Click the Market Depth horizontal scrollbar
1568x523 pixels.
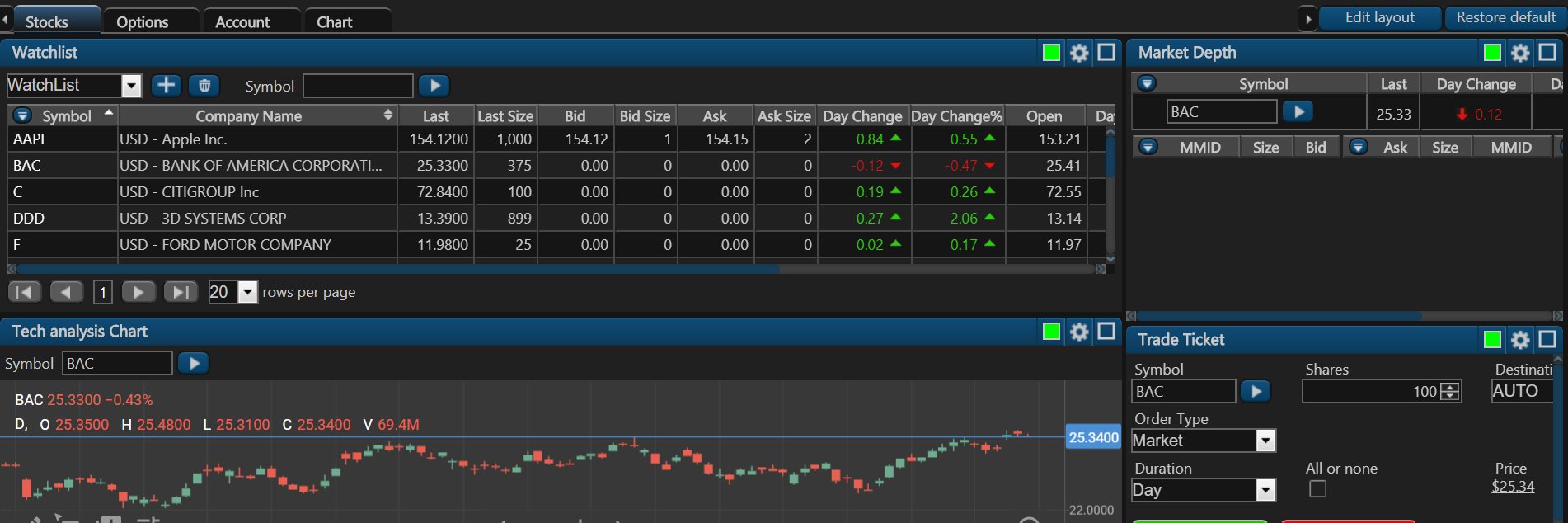click(1279, 316)
